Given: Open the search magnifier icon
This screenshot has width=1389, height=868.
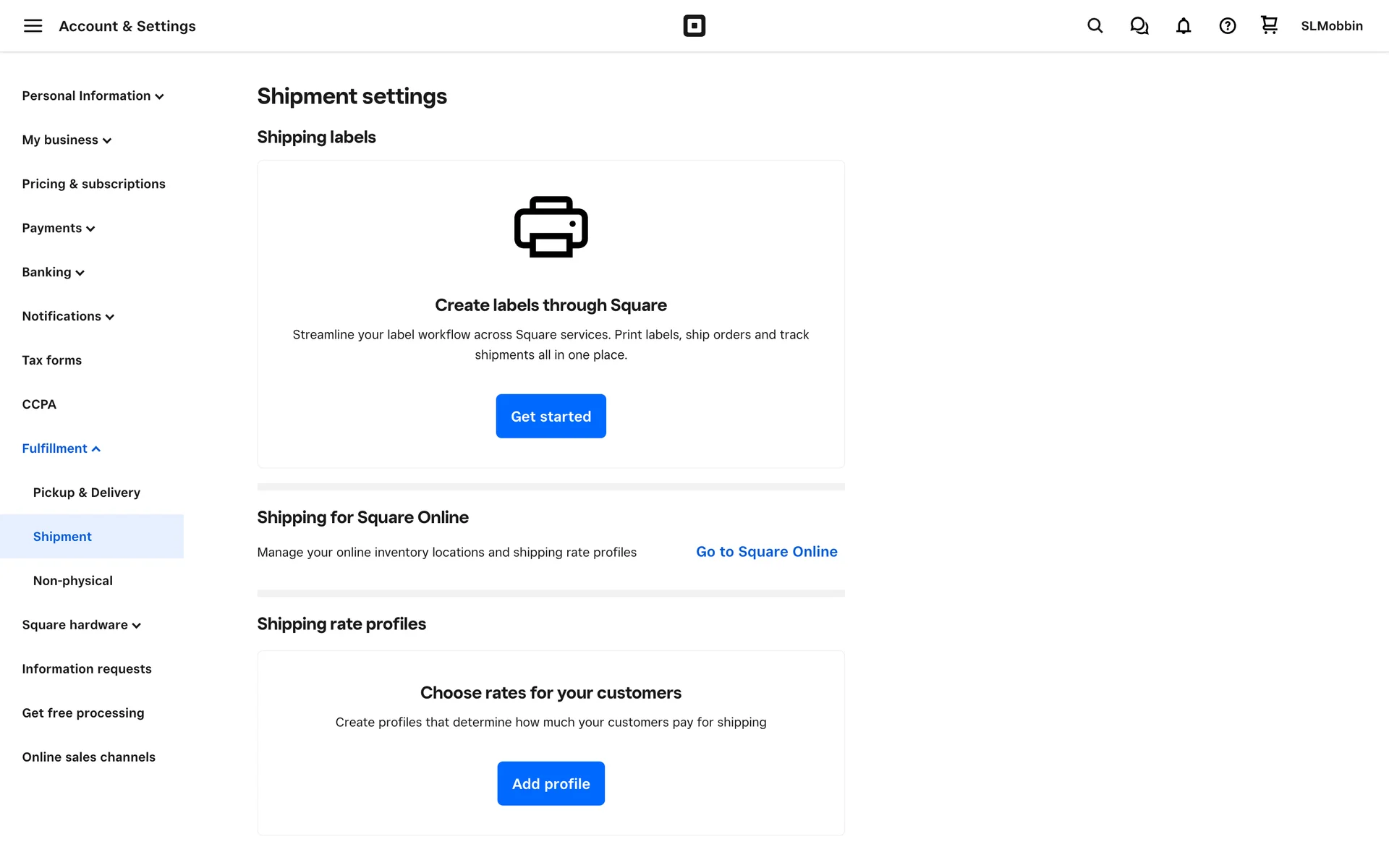Looking at the screenshot, I should pos(1095,26).
